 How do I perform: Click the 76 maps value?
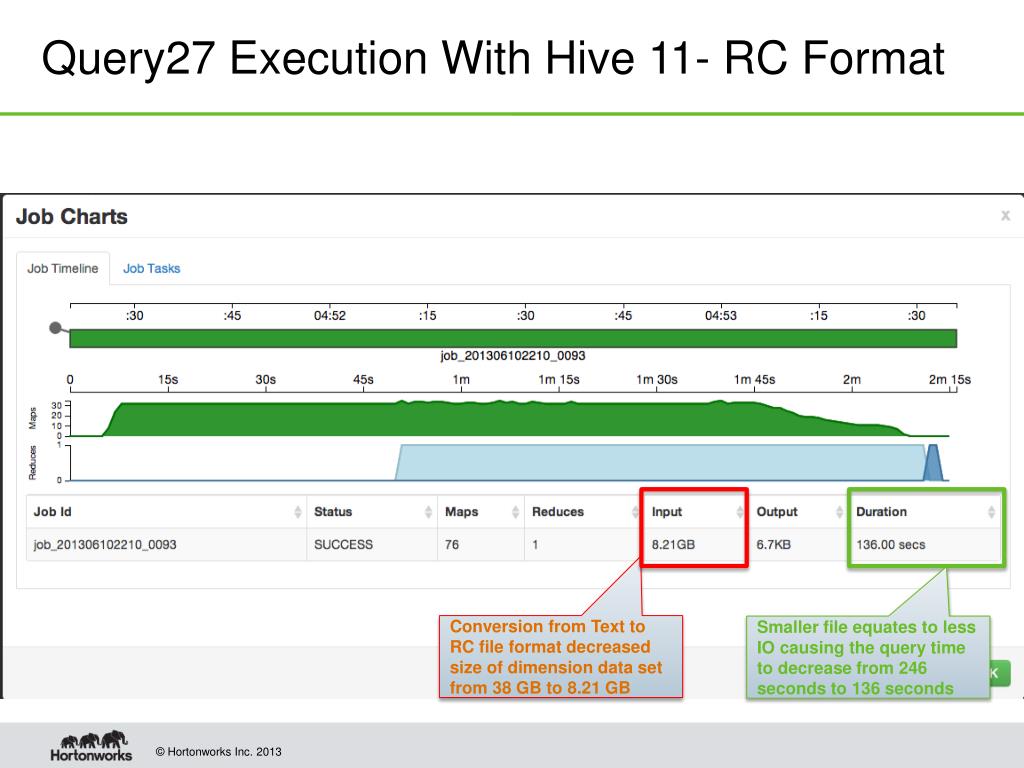(x=452, y=545)
